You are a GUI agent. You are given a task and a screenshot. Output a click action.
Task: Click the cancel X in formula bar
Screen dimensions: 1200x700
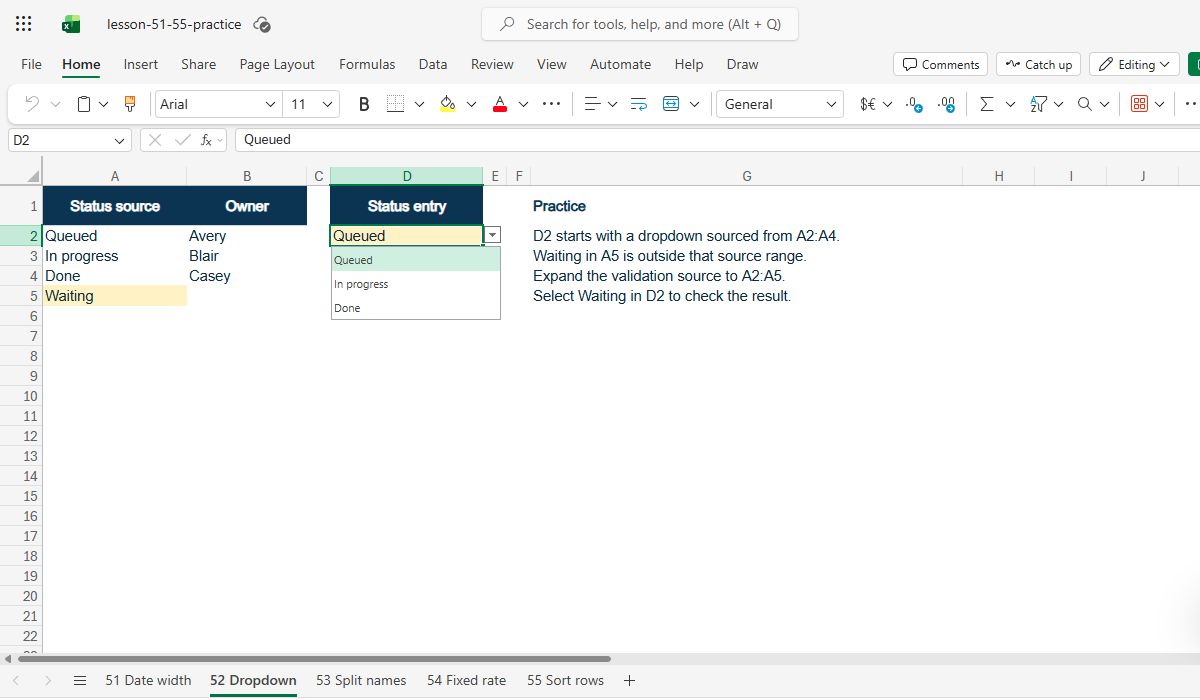155,140
